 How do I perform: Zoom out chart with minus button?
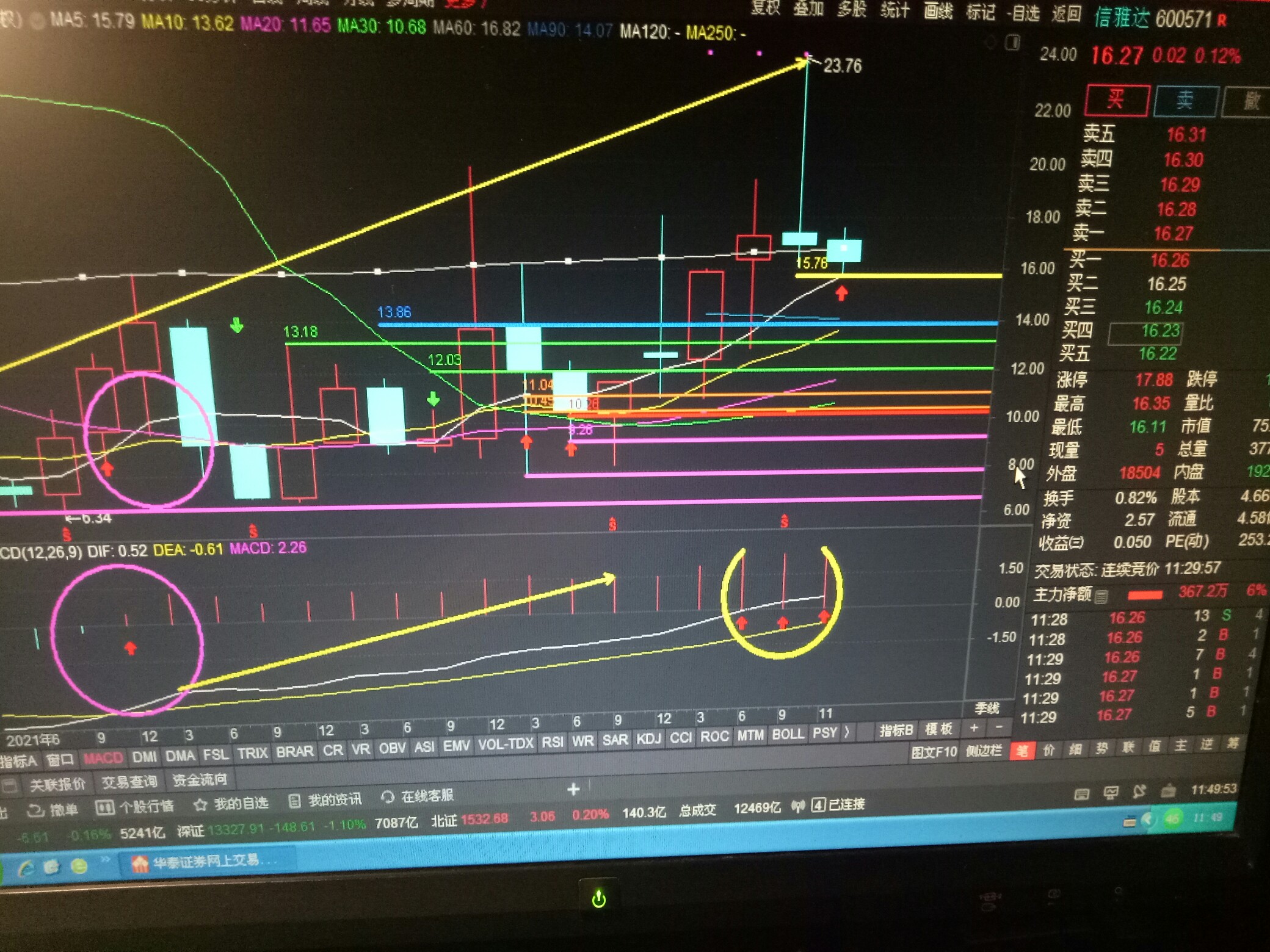pos(999,727)
